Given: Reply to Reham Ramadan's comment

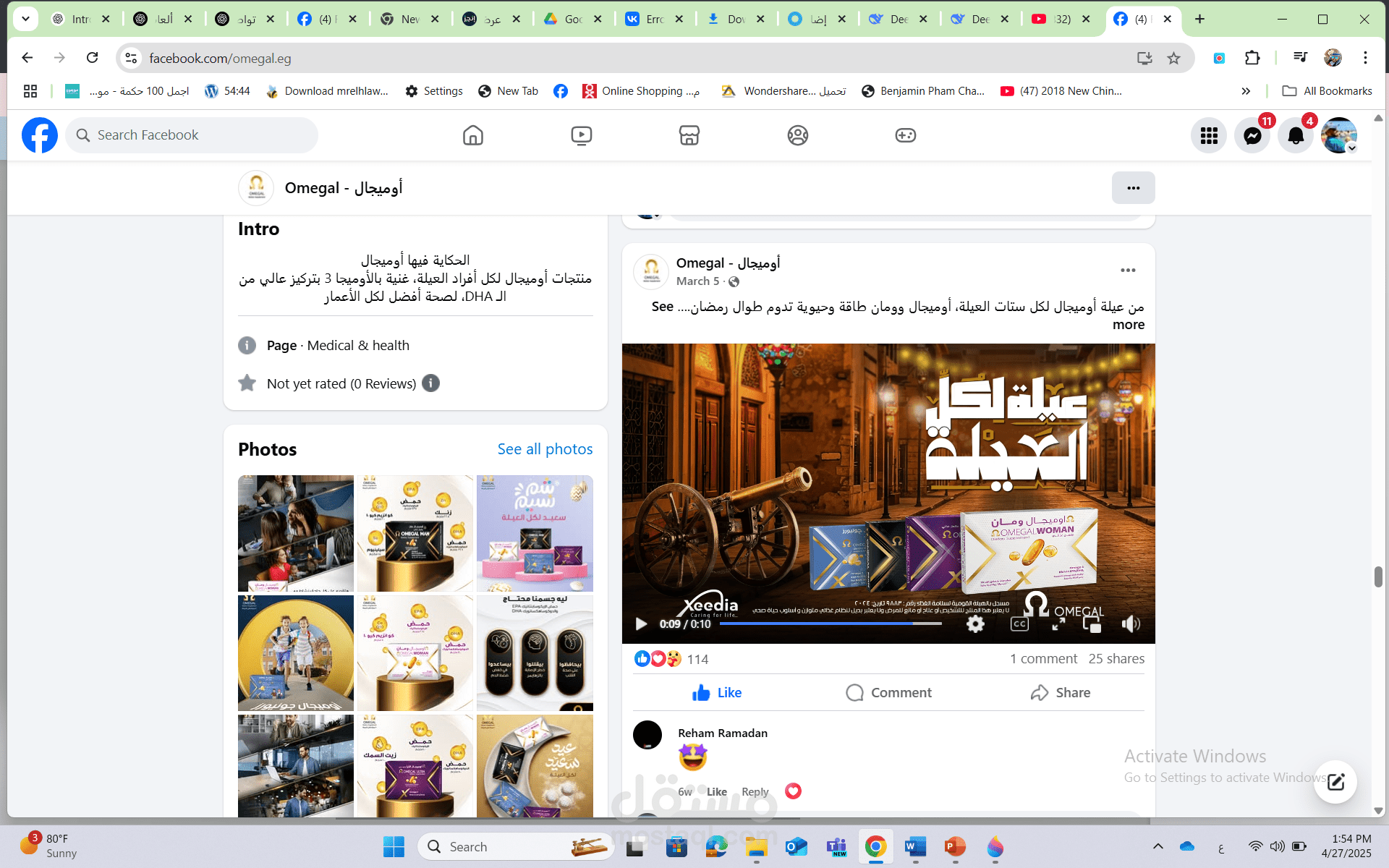Looking at the screenshot, I should coord(755,792).
